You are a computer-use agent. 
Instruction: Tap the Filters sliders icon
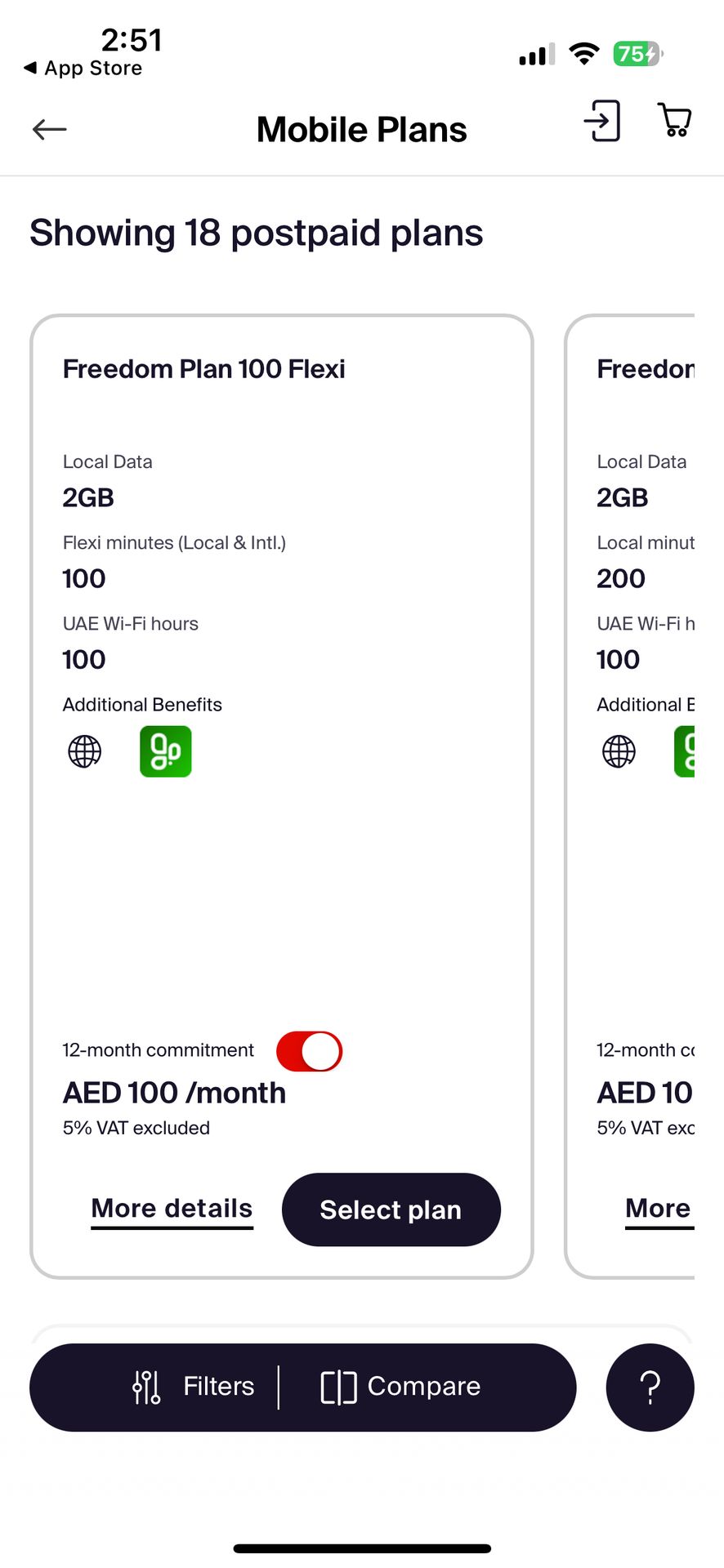147,1387
